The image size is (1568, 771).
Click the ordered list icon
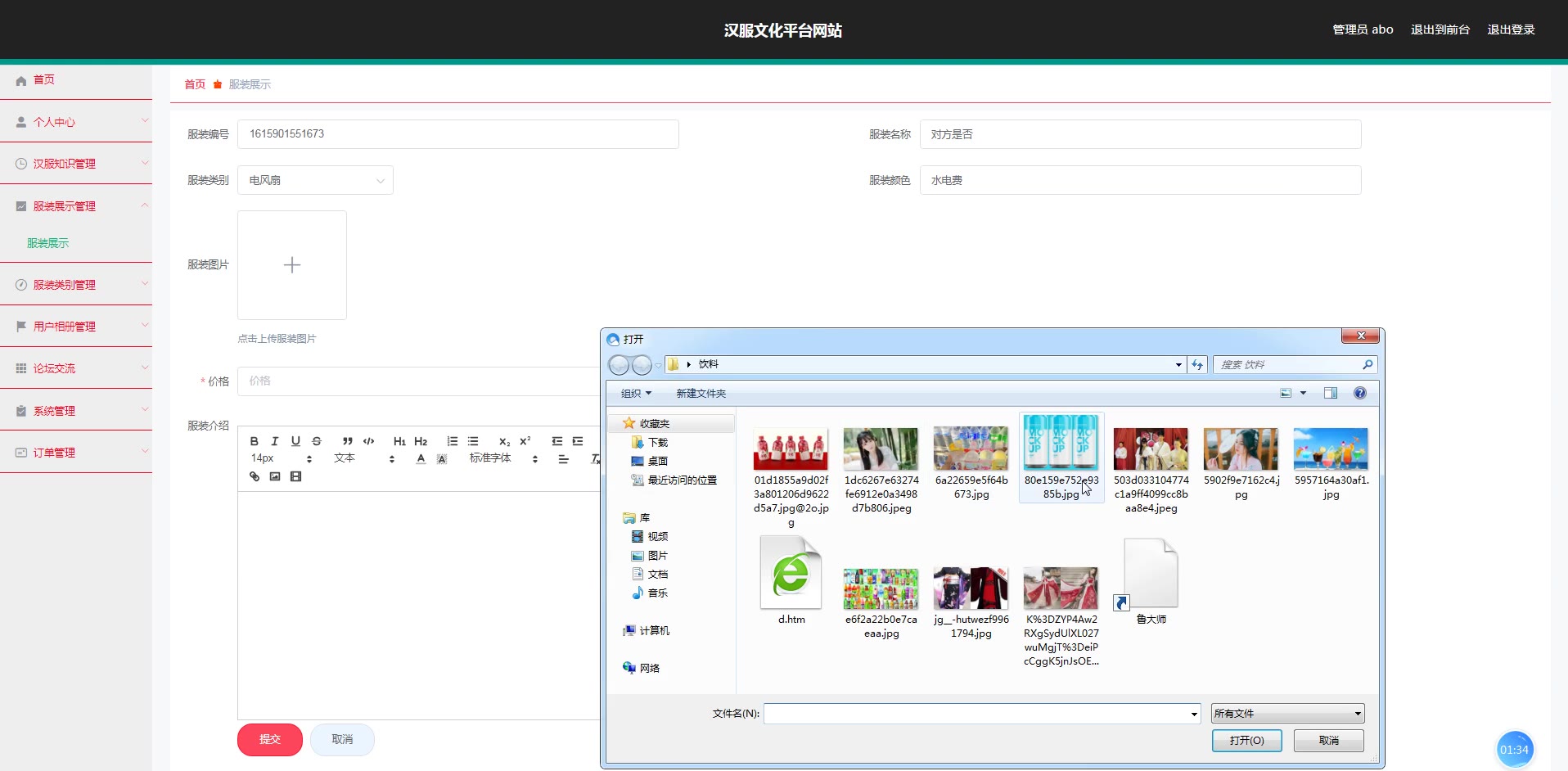pos(452,441)
